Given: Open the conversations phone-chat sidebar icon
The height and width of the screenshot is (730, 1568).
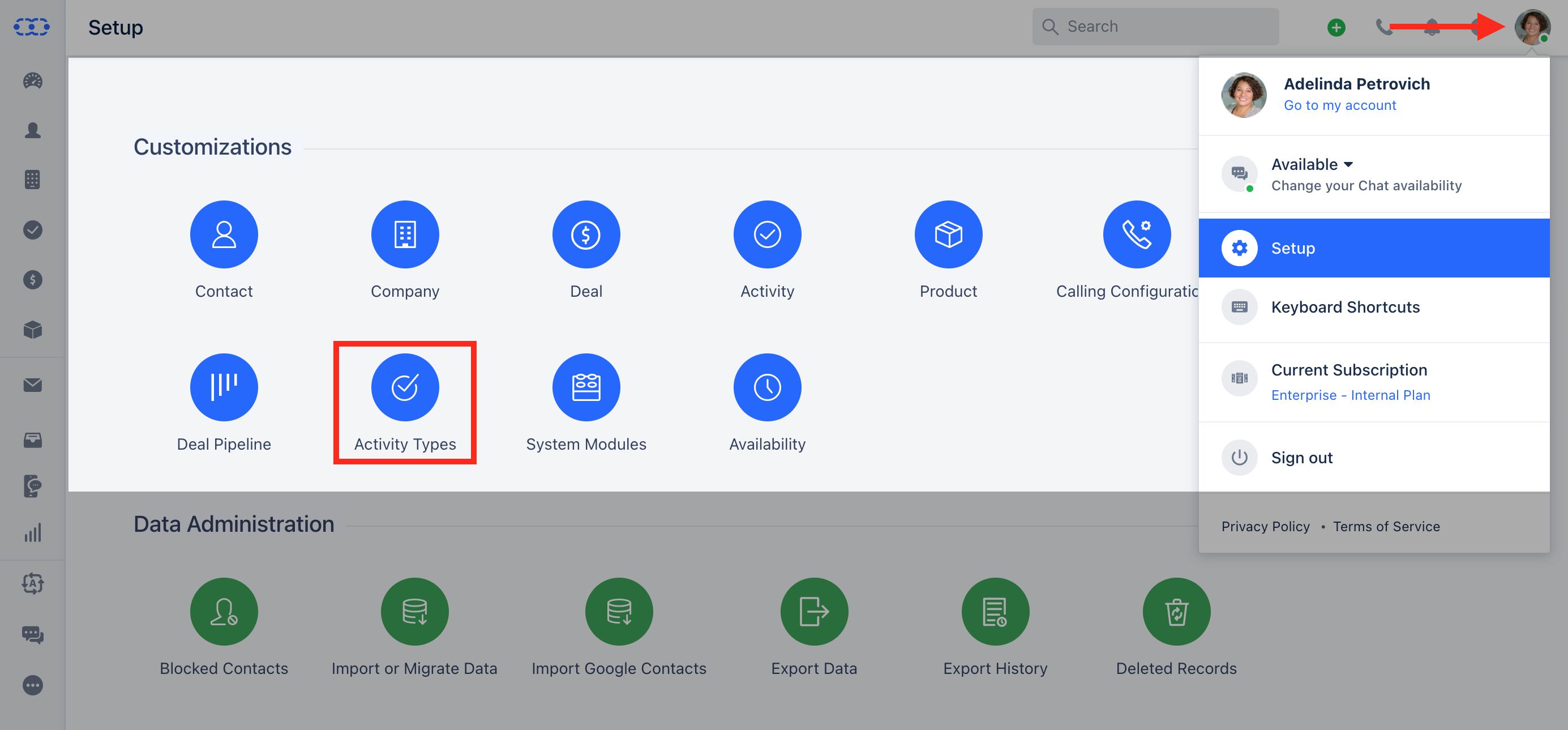Looking at the screenshot, I should tap(32, 486).
